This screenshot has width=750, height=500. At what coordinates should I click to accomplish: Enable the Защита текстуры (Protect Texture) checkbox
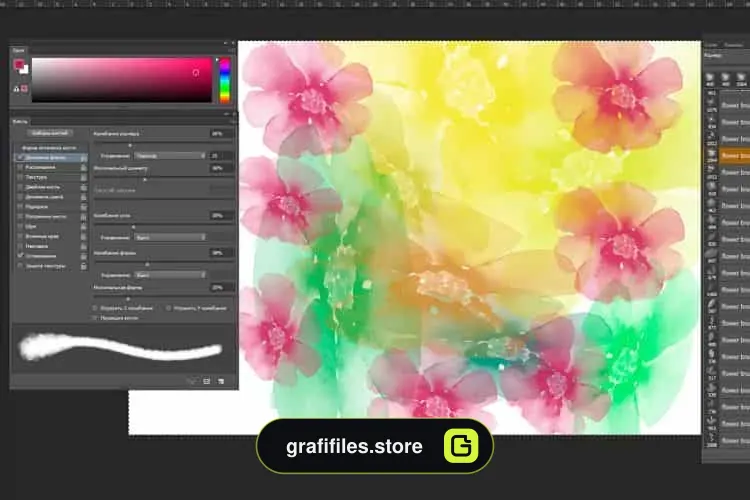pos(20,266)
